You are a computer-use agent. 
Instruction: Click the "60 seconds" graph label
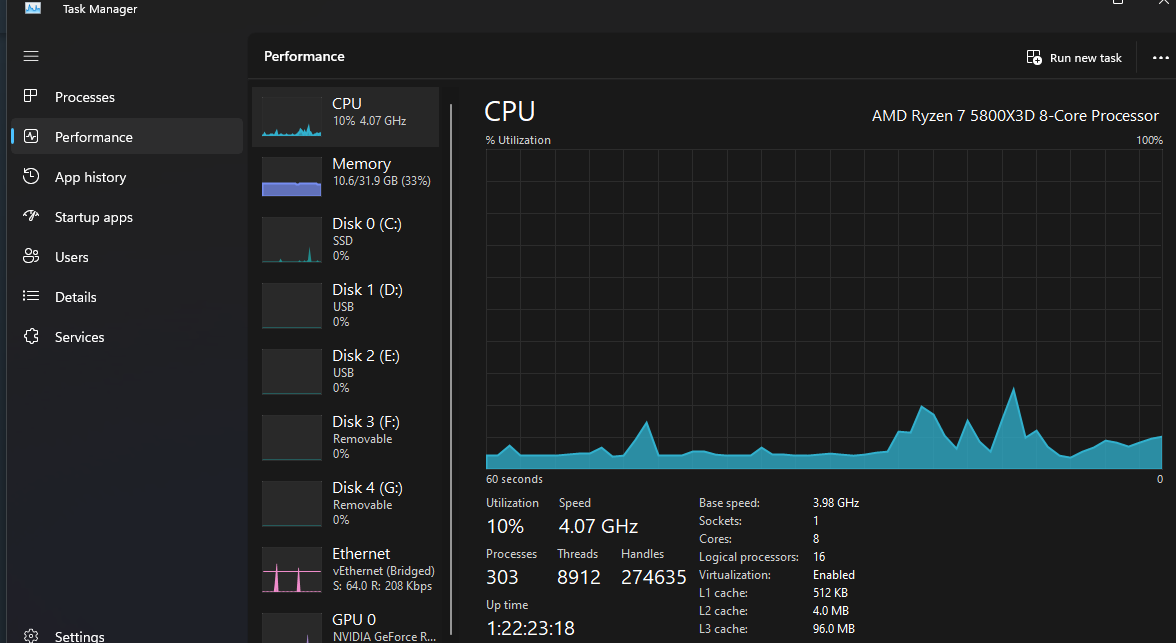514,479
